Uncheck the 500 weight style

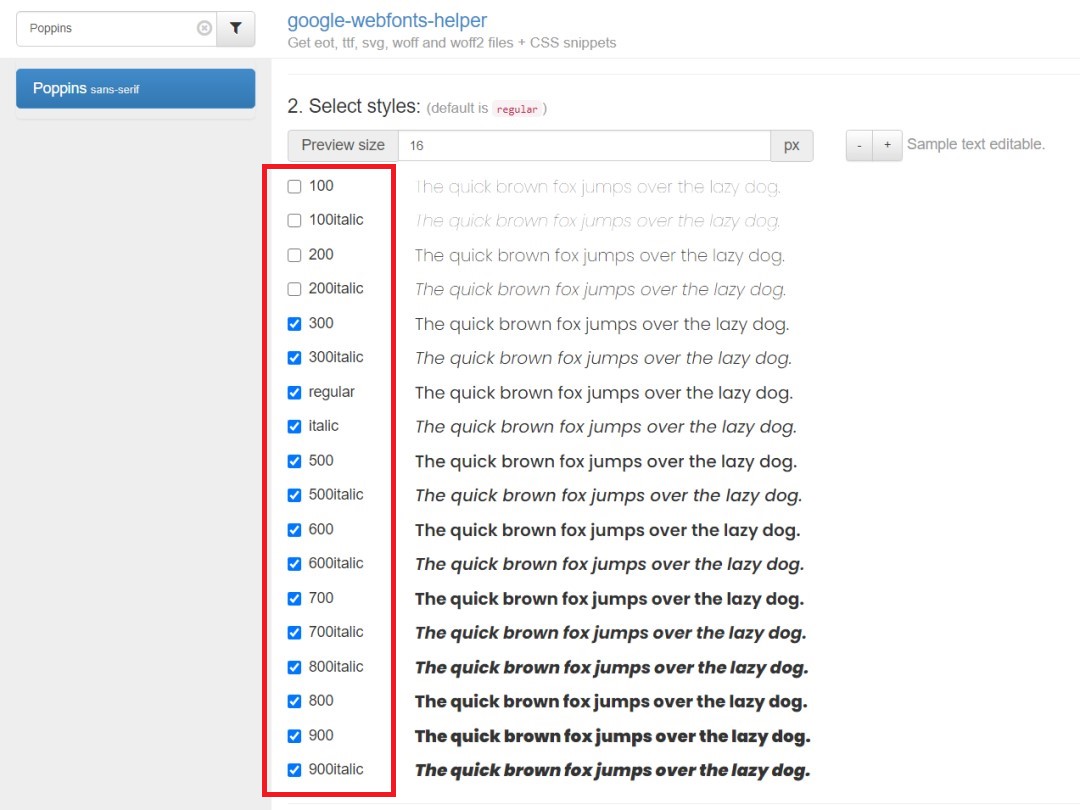(295, 460)
